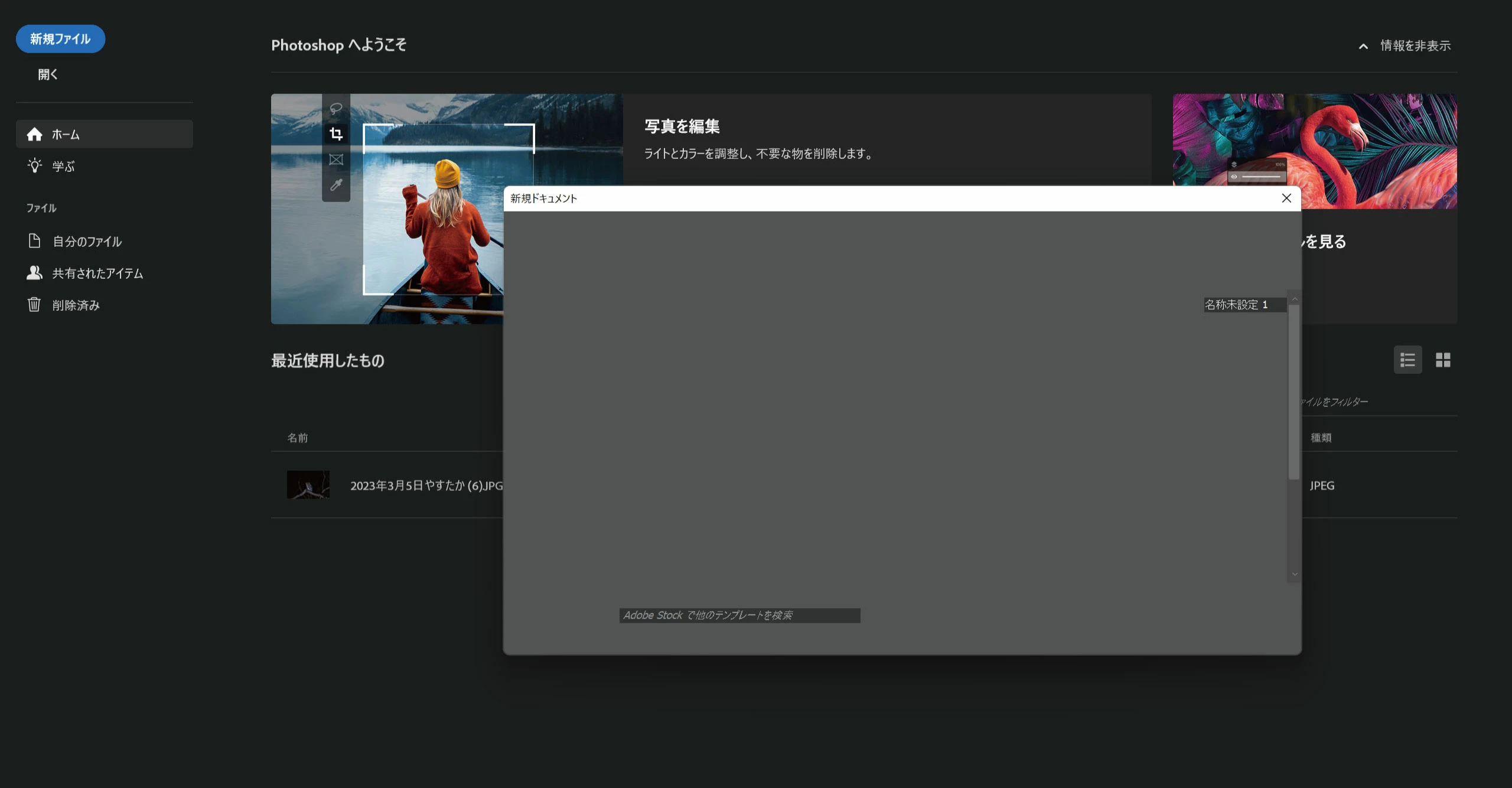Viewport: 1512px width, 788px height.
Task: Click the 名称未設定 1 name field
Action: (1244, 305)
